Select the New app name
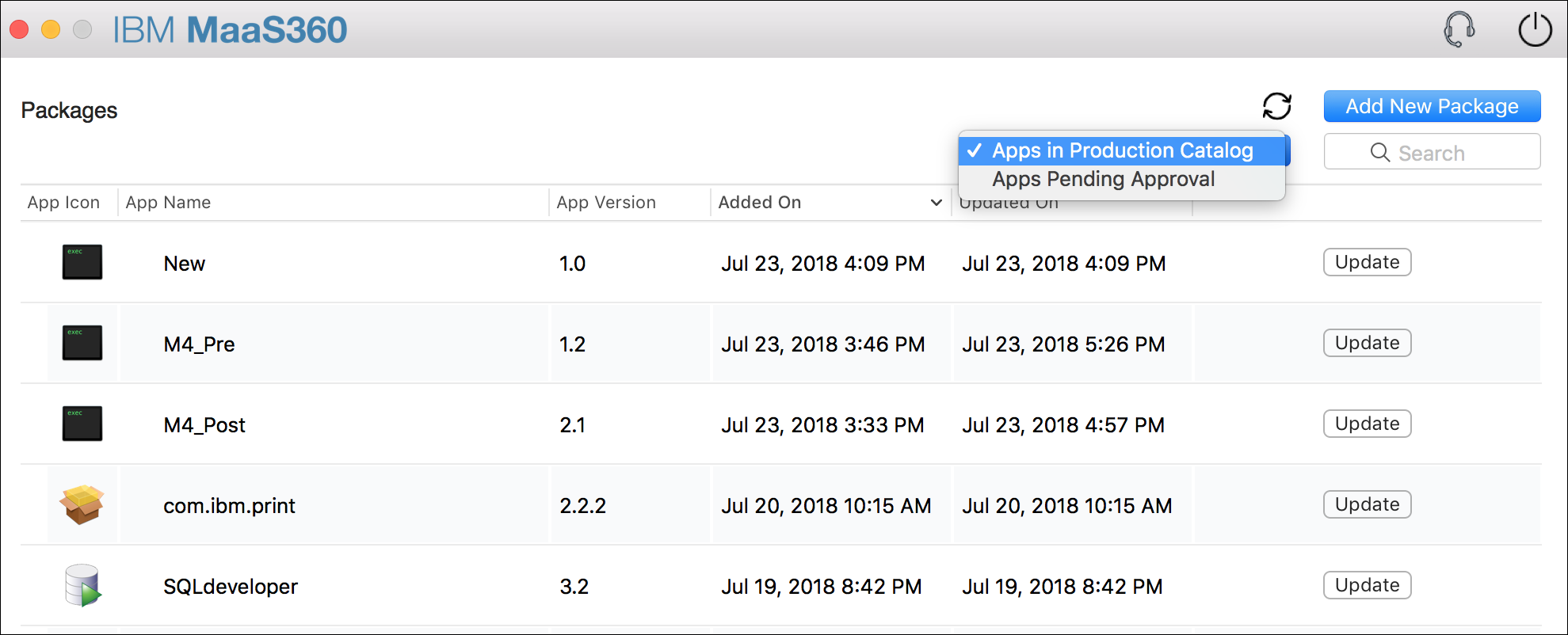The width and height of the screenshot is (1568, 635). click(184, 264)
